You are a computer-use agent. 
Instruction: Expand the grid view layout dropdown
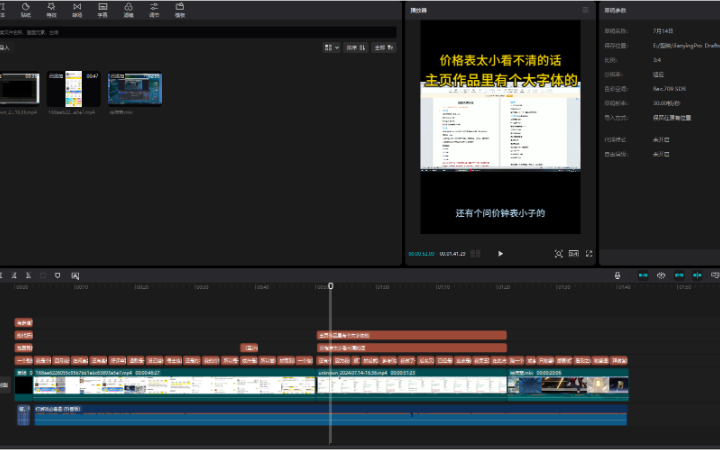tap(331, 47)
